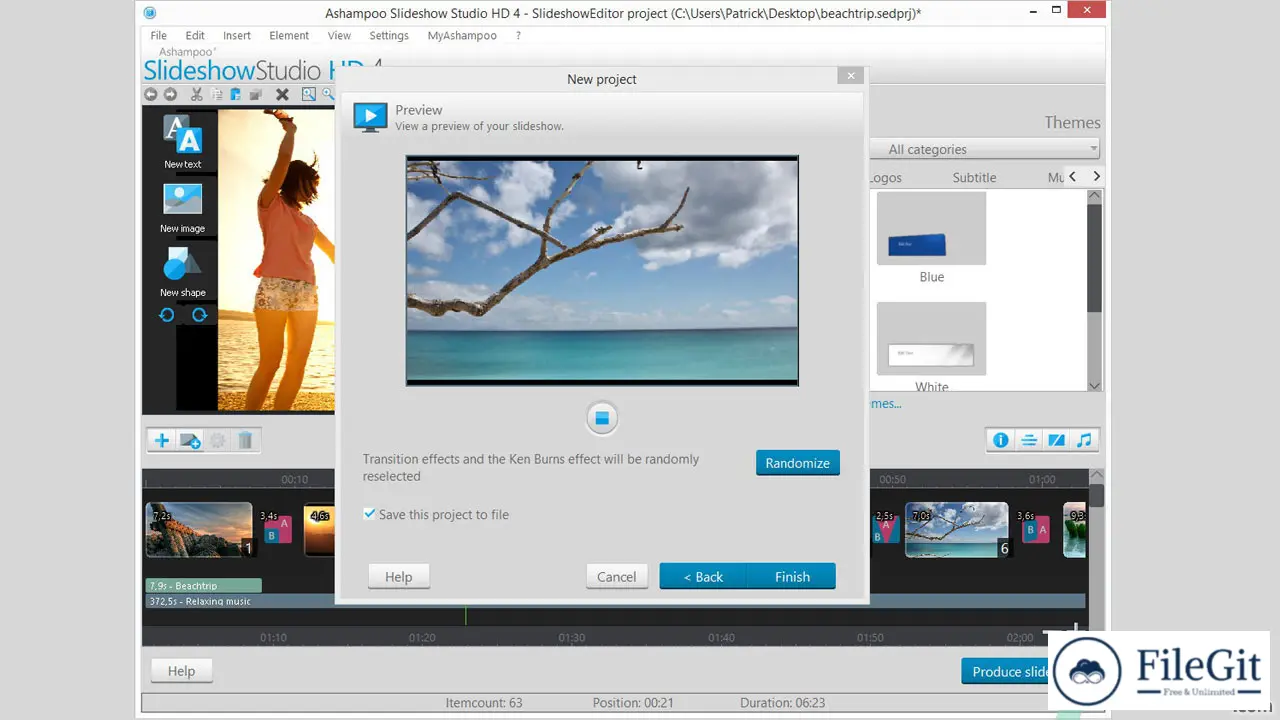1280x720 pixels.
Task: Click the 372,5s - Relaxing music track
Action: tap(615, 601)
